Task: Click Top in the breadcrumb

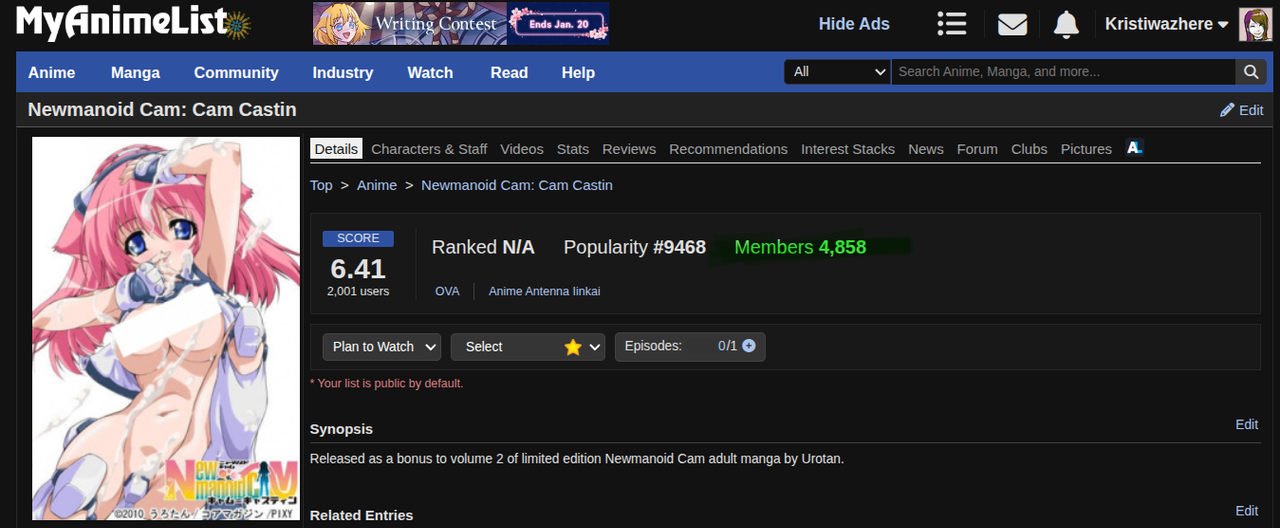Action: (321, 185)
